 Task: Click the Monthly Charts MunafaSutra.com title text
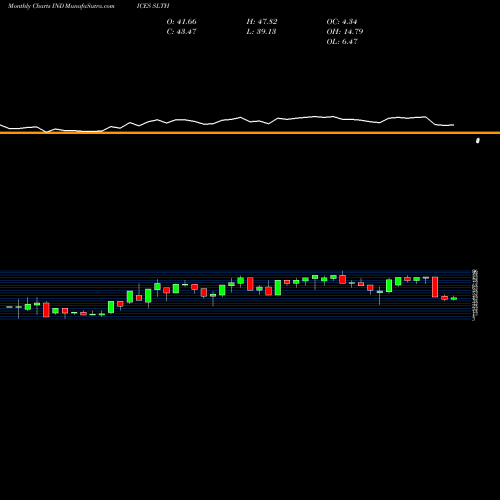coord(61,6)
